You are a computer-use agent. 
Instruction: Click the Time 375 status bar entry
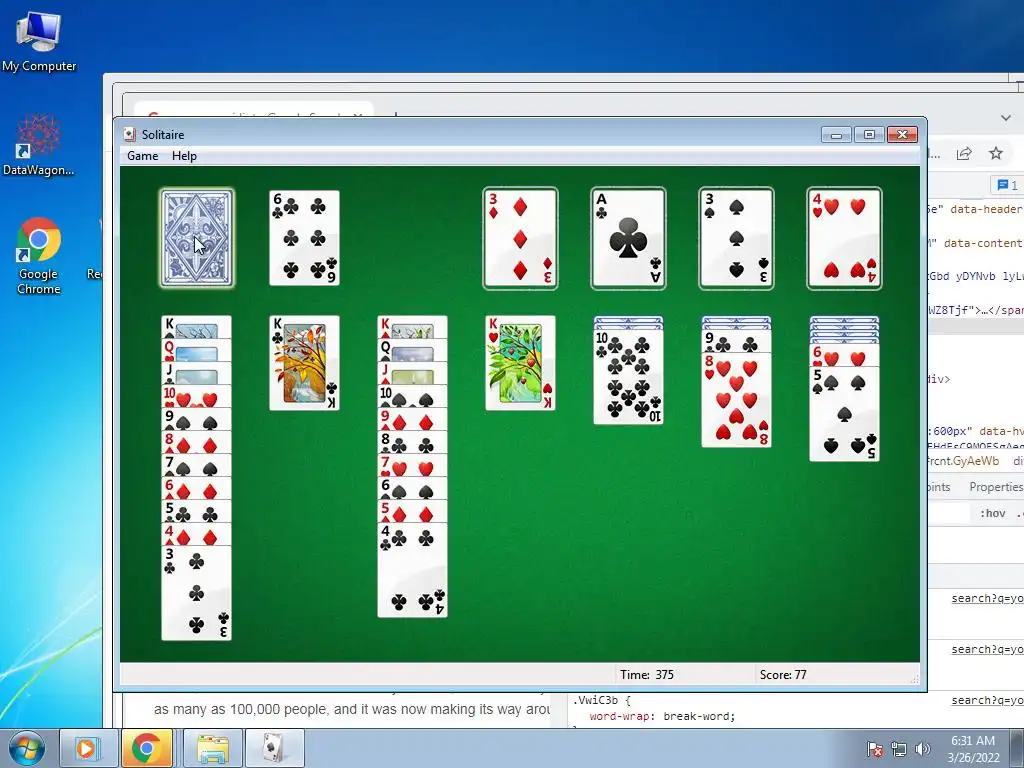pyautogui.click(x=647, y=675)
